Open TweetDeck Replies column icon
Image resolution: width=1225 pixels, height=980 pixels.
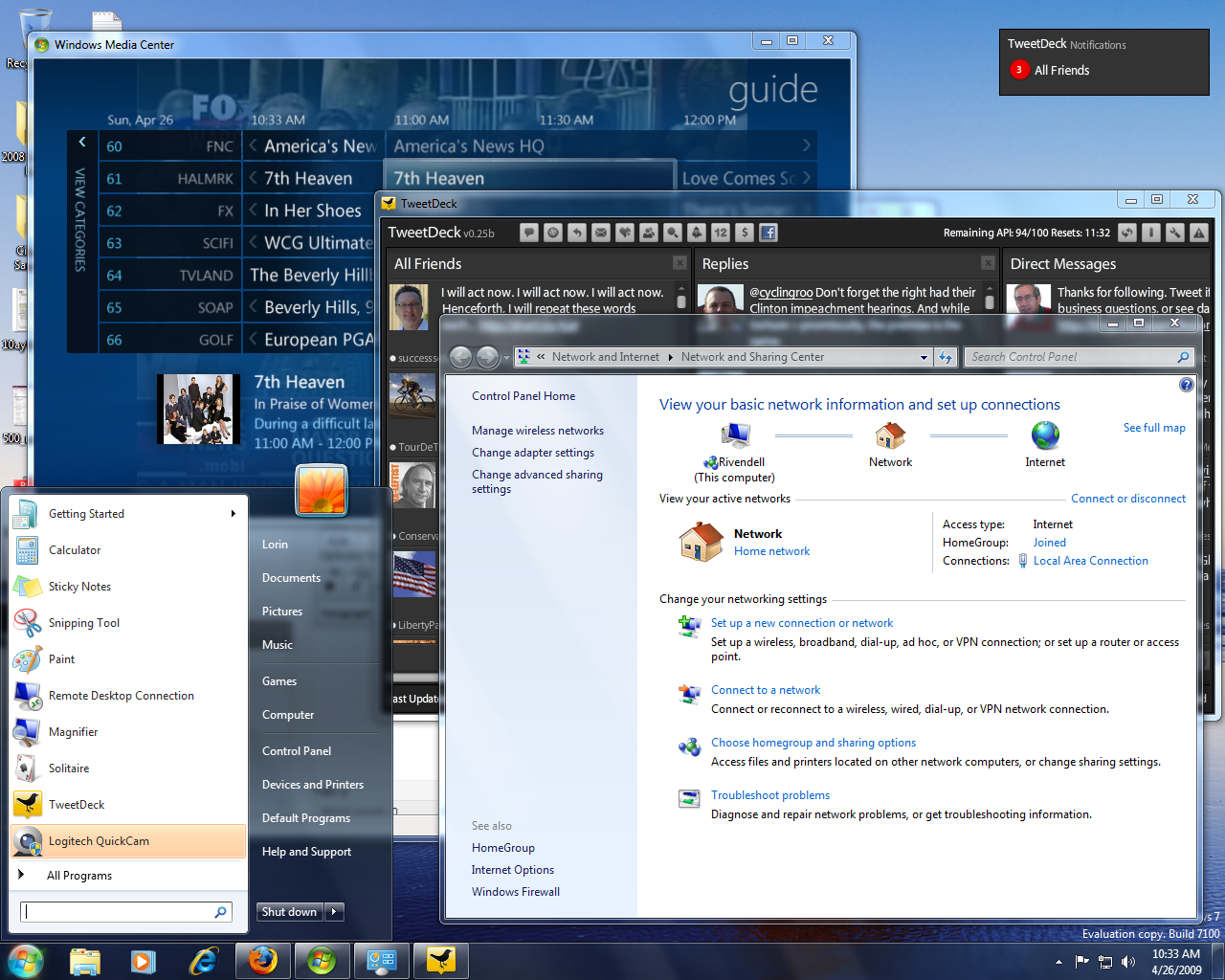pos(577,232)
